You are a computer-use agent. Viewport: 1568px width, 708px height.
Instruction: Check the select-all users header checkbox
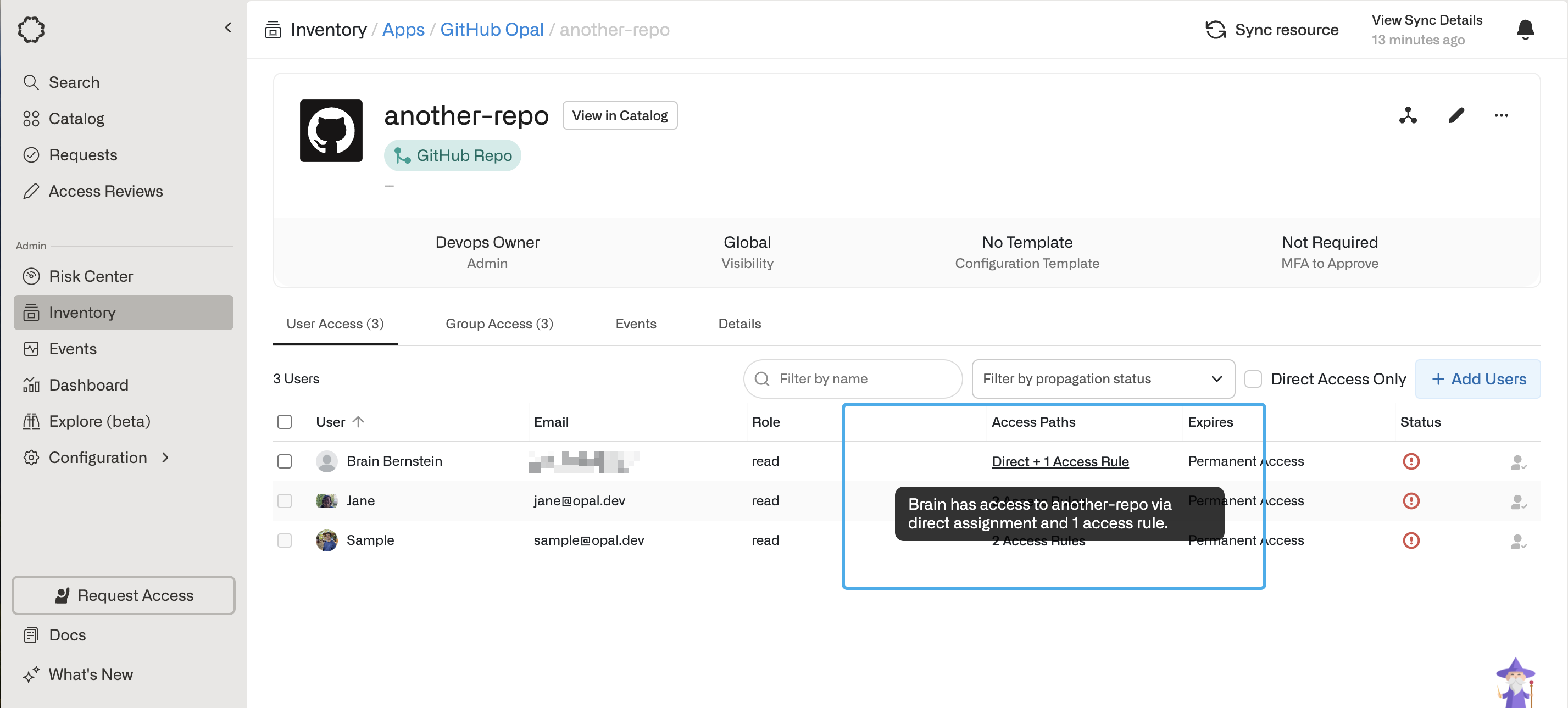point(284,422)
